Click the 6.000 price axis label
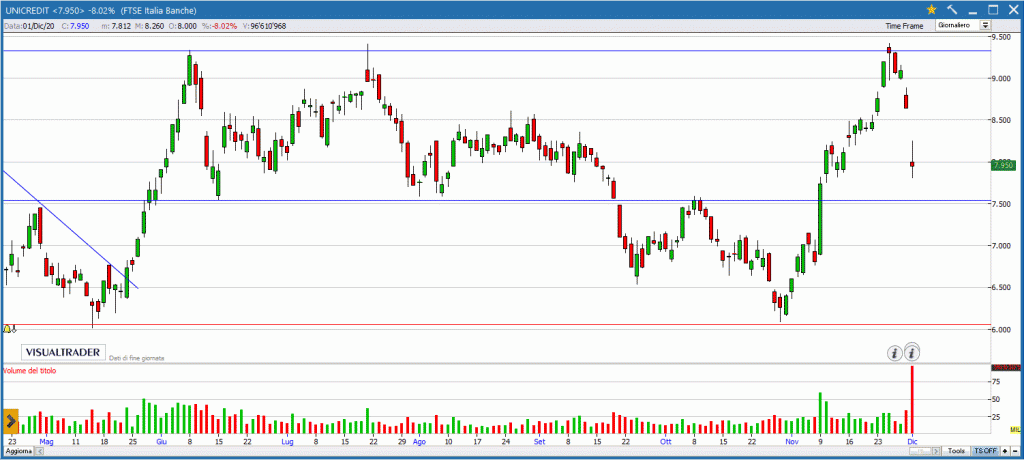This screenshot has height=460, width=1024. [1002, 329]
